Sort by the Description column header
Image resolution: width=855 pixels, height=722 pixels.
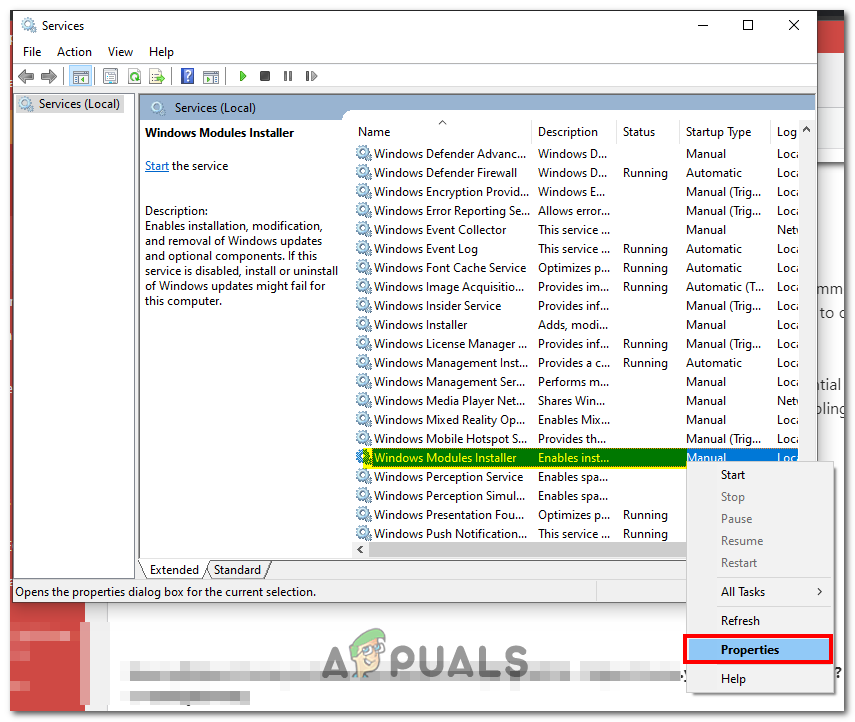click(x=574, y=131)
